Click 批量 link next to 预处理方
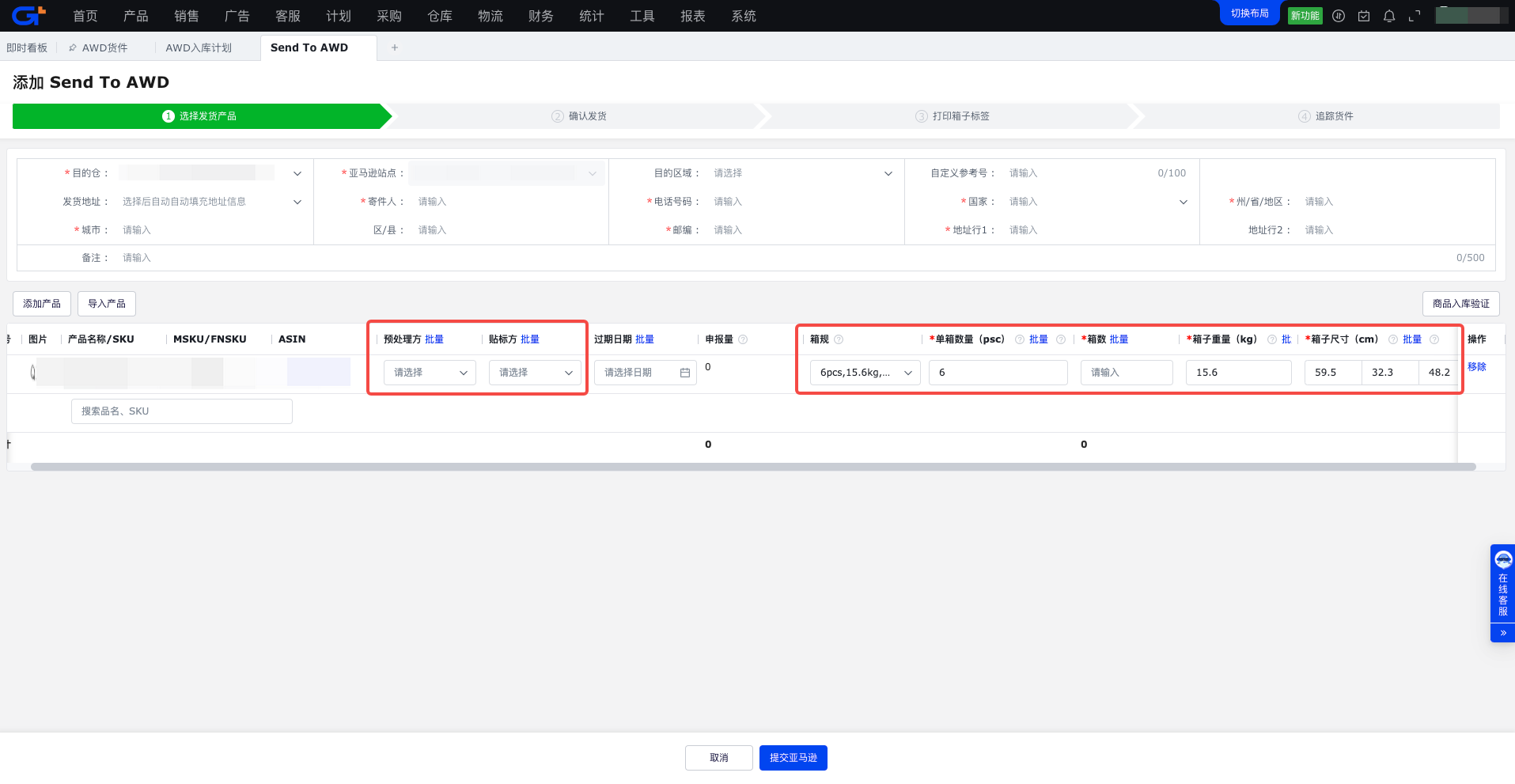 tap(434, 339)
